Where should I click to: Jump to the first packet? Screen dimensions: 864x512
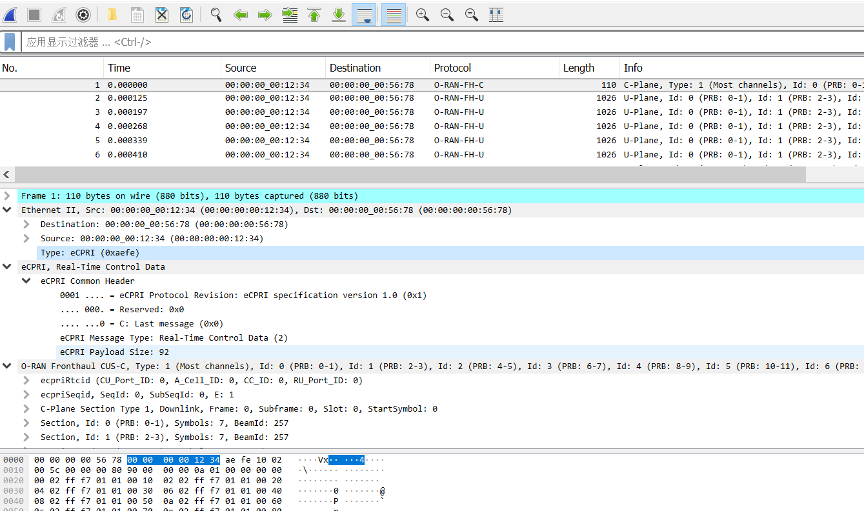click(x=314, y=15)
